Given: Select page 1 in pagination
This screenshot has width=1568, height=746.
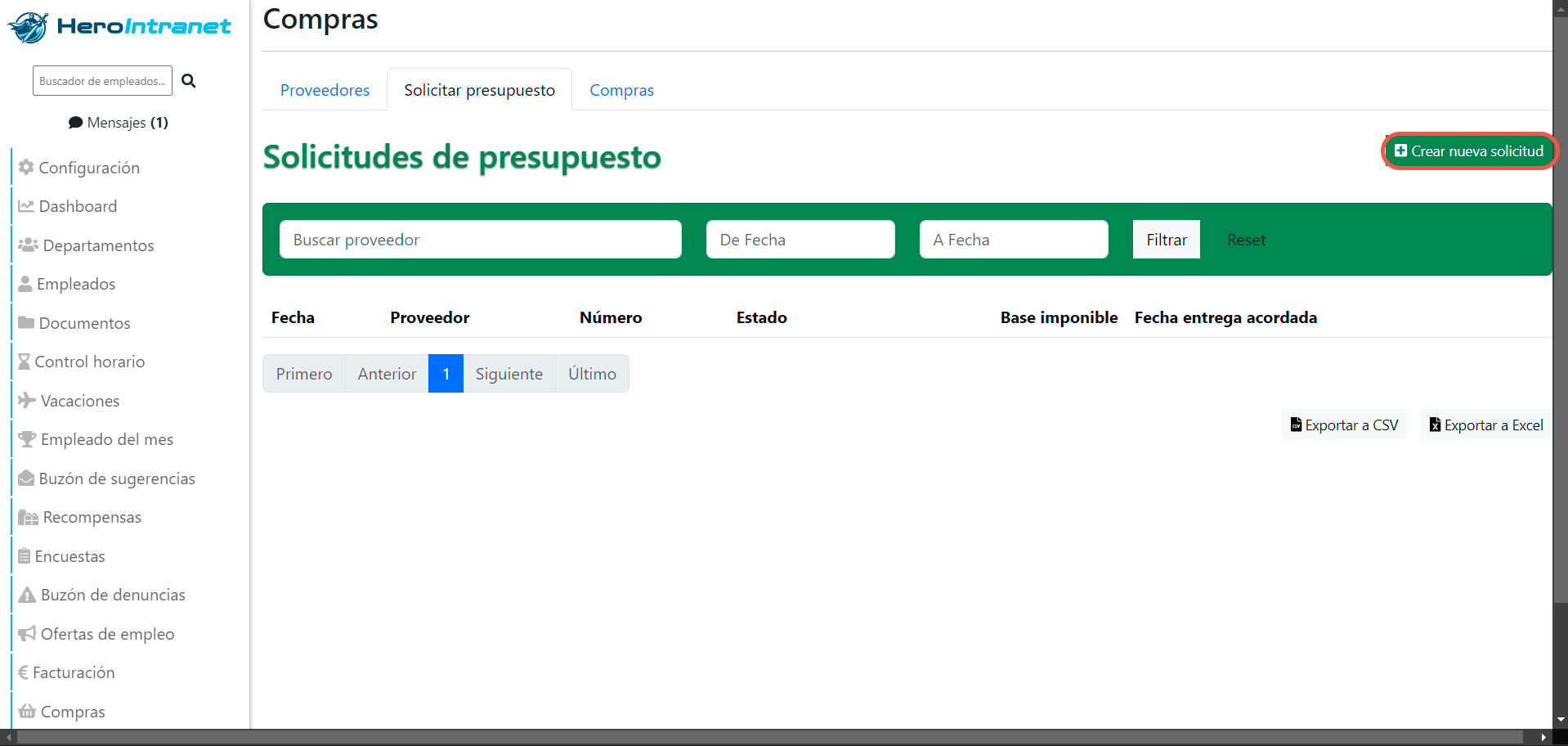Looking at the screenshot, I should (x=446, y=374).
